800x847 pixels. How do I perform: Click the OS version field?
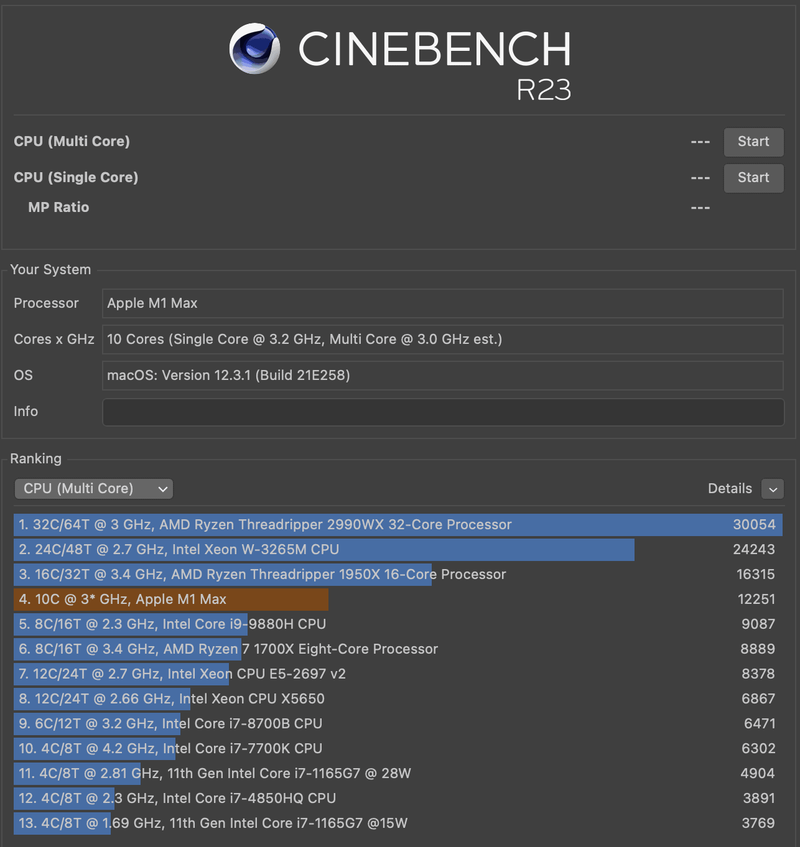pos(443,376)
